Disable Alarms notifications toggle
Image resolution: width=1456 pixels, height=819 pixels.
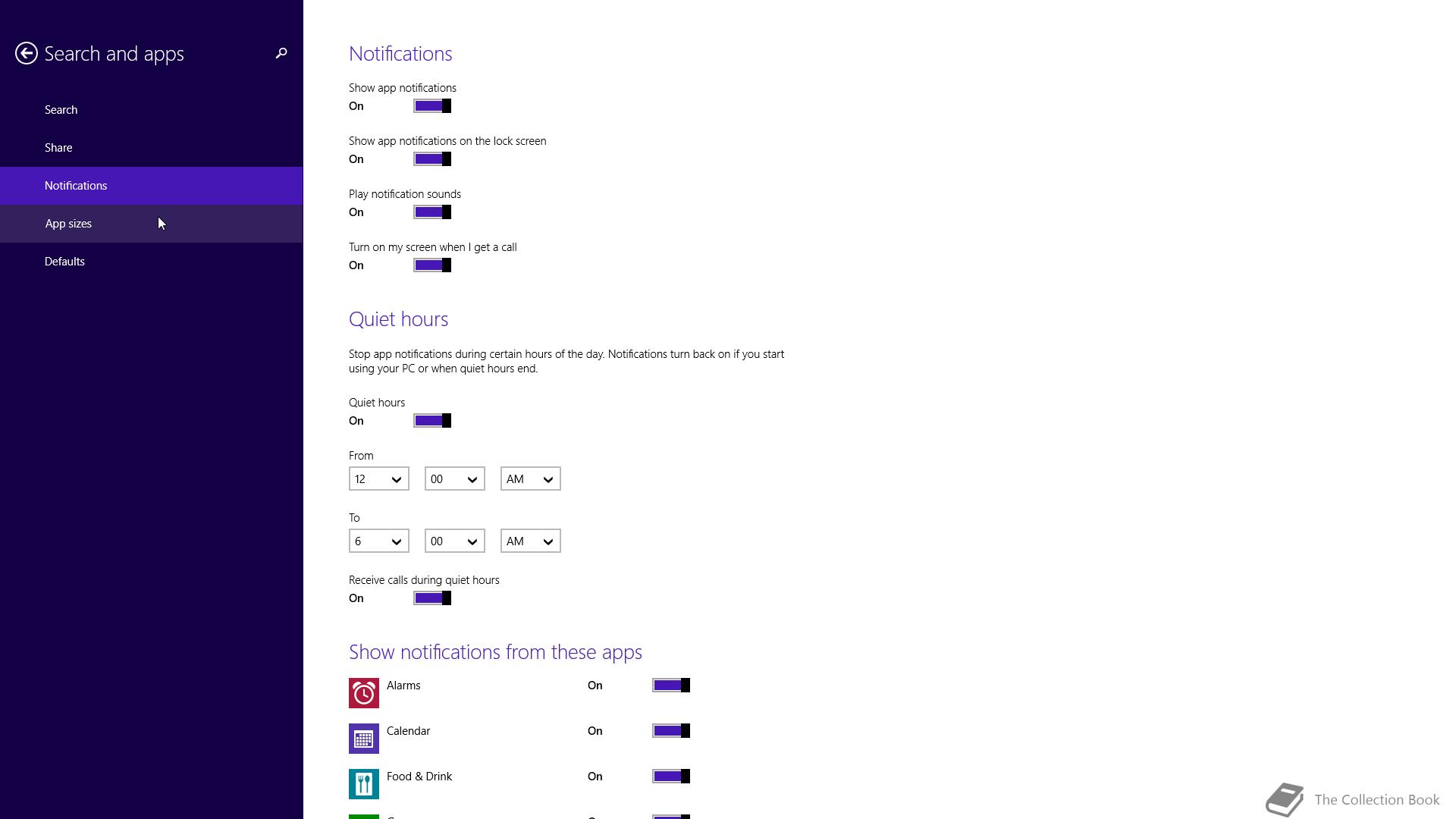[x=671, y=686]
